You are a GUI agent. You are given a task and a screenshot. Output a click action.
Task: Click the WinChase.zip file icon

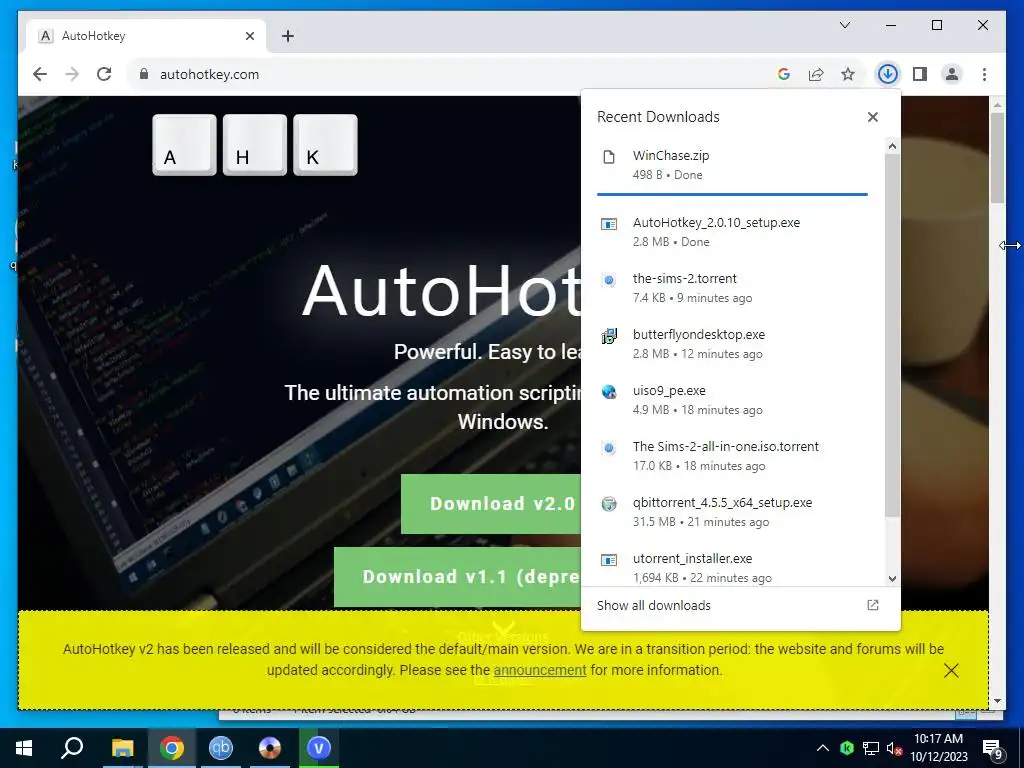click(x=609, y=157)
